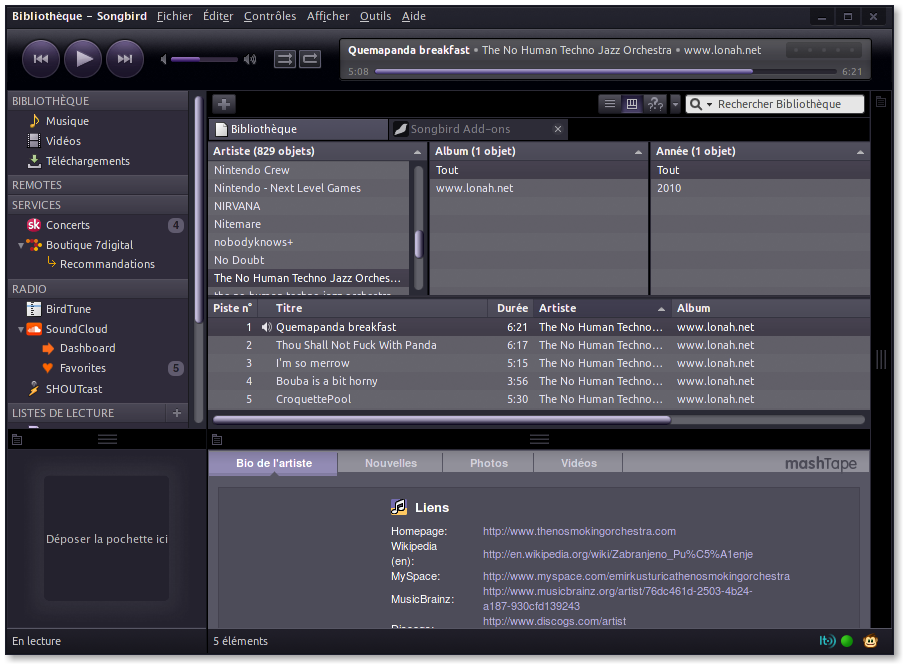The image size is (903, 664).
Task: Mute via the volume speaker icon
Action: pyautogui.click(x=164, y=59)
